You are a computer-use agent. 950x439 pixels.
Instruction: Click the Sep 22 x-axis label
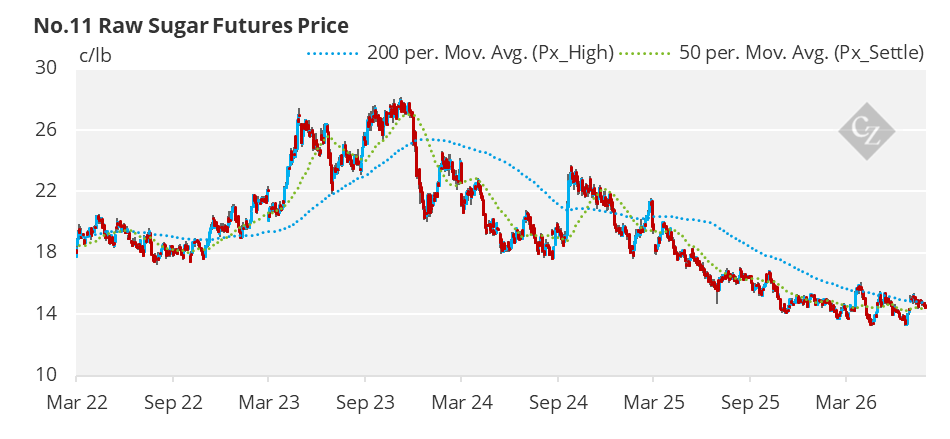point(172,402)
